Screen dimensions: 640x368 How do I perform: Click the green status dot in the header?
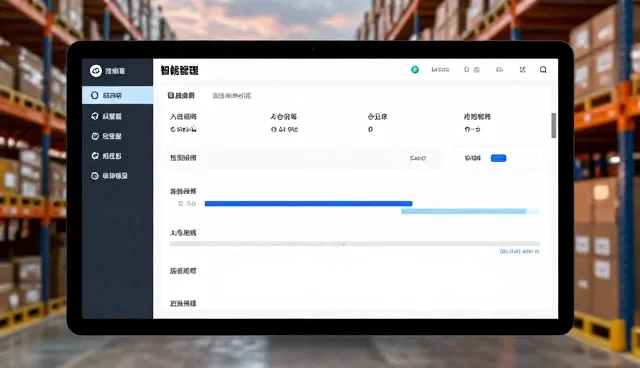(x=415, y=70)
